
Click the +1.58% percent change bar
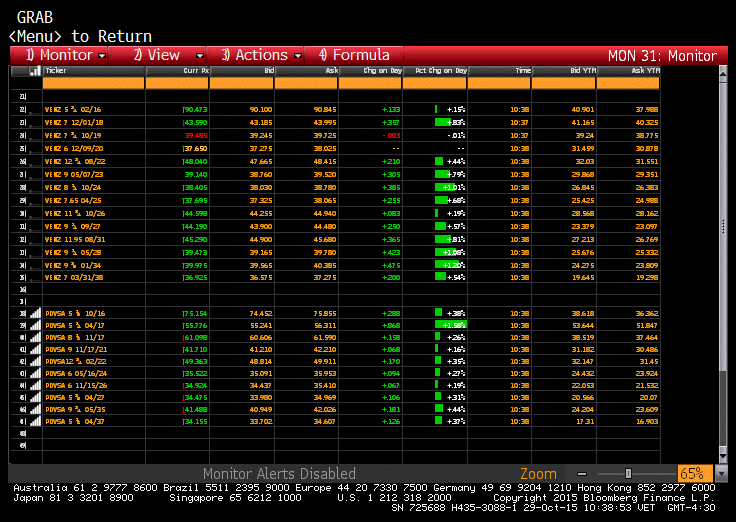[x=451, y=325]
